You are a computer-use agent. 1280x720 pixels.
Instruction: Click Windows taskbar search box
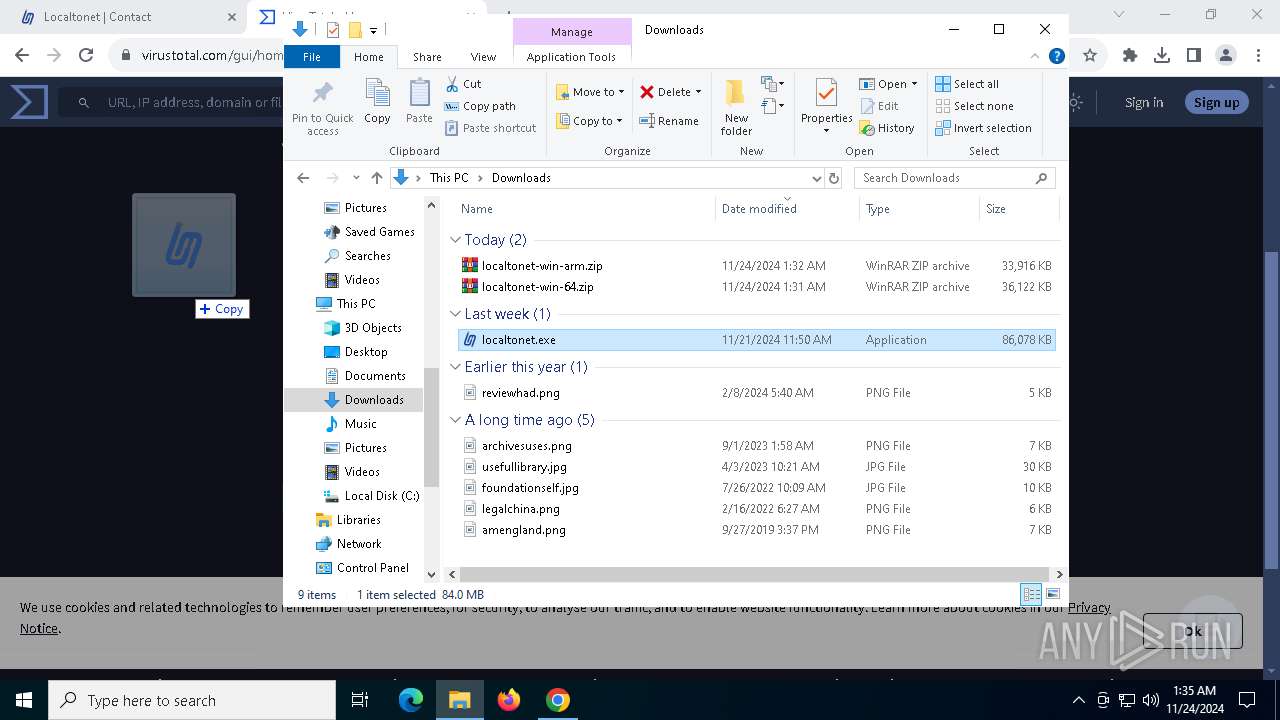click(x=192, y=700)
